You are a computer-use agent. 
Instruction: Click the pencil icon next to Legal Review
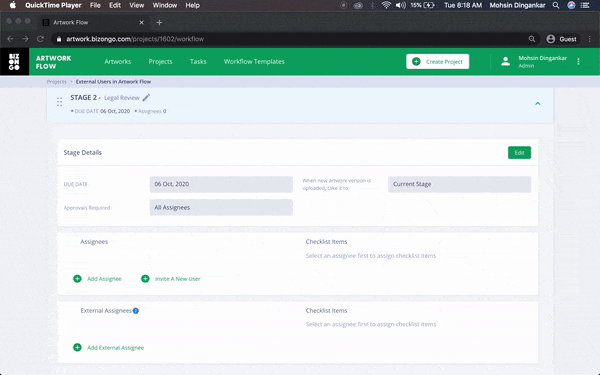[146, 98]
